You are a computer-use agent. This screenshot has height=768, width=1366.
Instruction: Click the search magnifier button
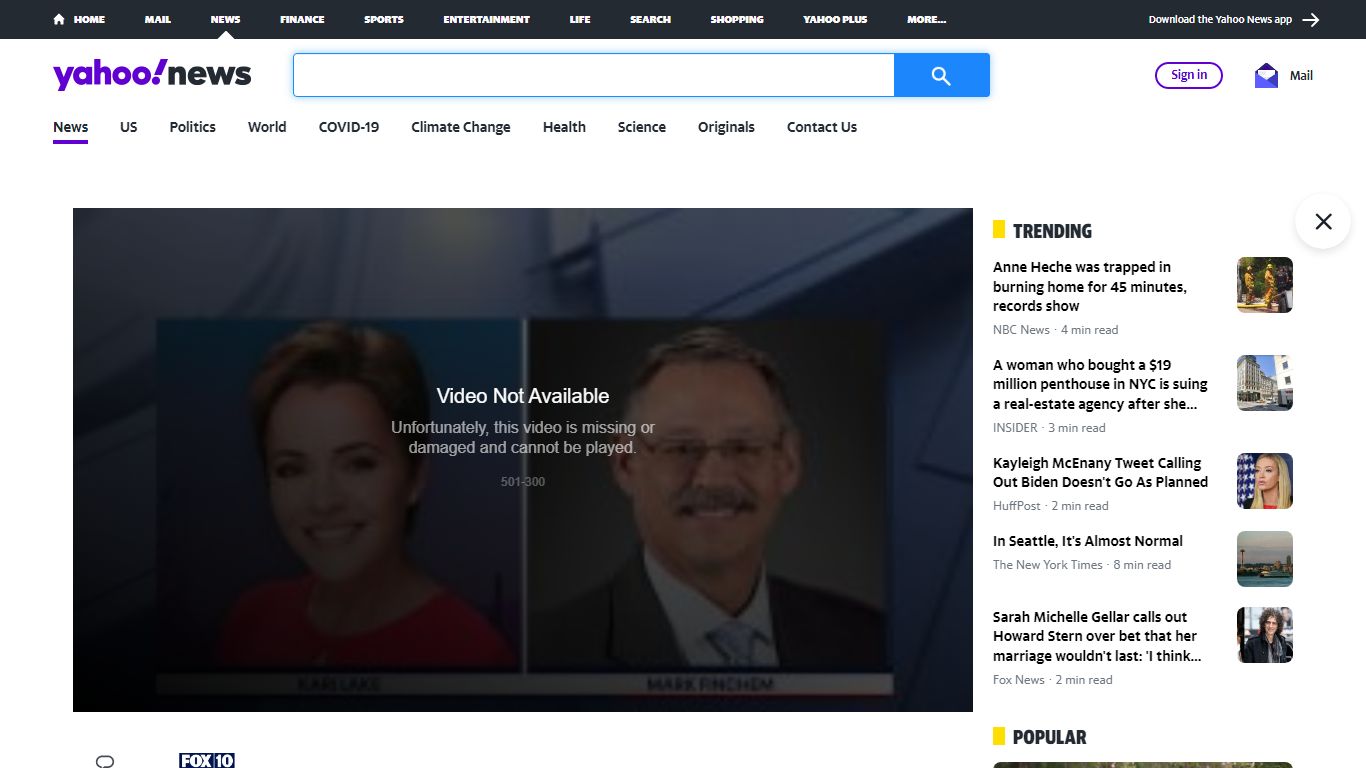pos(941,75)
